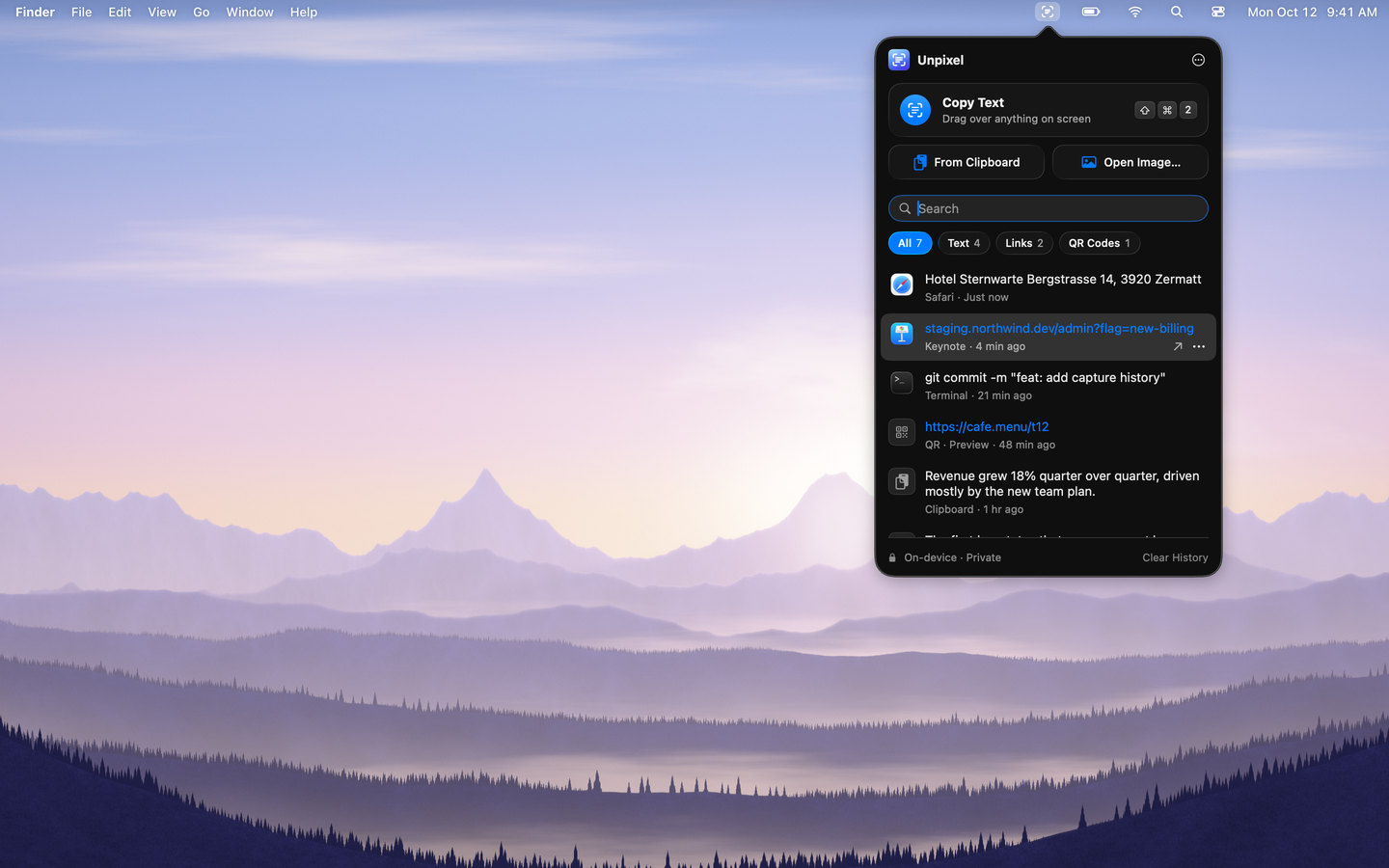Filter history by Text 4

(x=964, y=243)
